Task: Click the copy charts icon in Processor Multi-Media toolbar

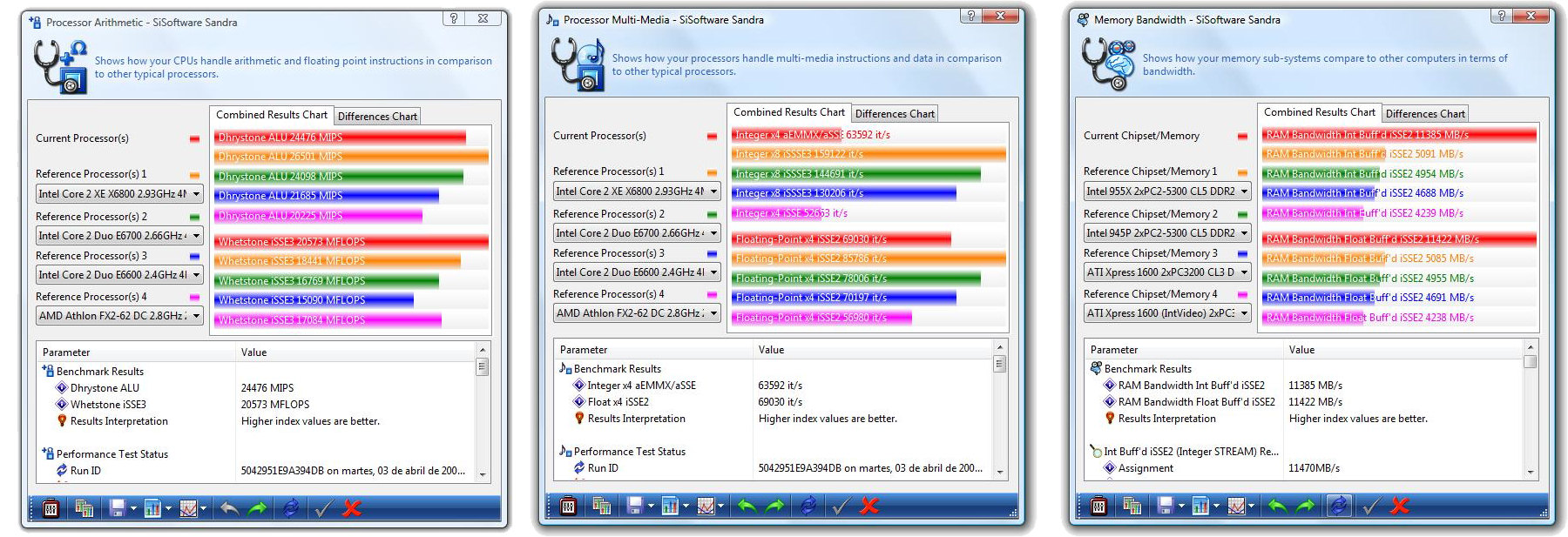Action: coord(601,506)
